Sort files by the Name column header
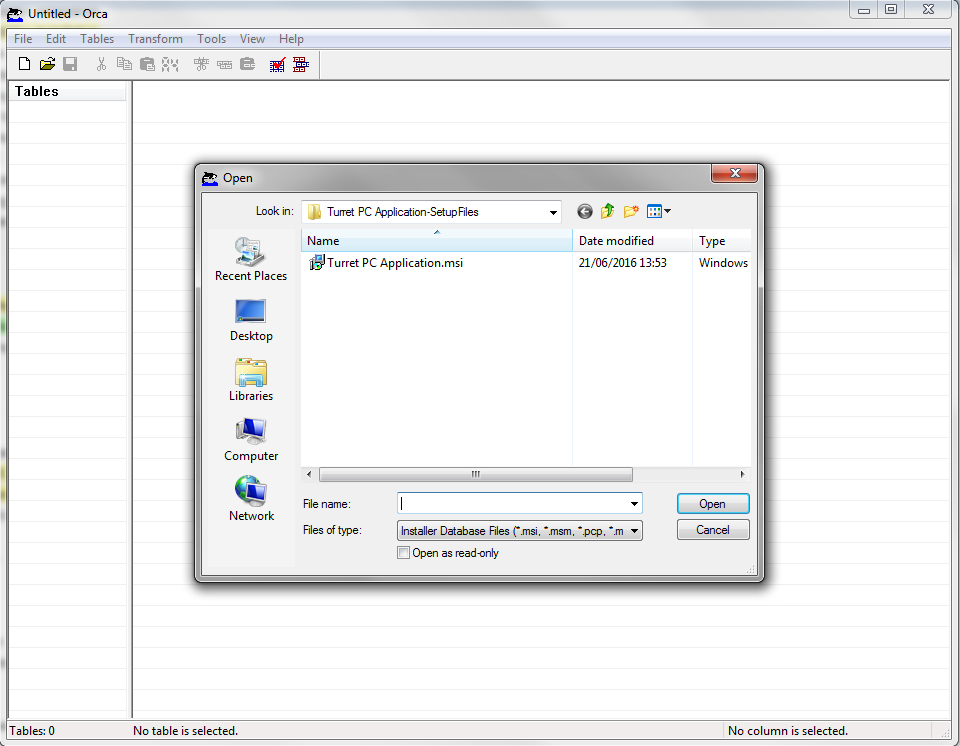 437,241
